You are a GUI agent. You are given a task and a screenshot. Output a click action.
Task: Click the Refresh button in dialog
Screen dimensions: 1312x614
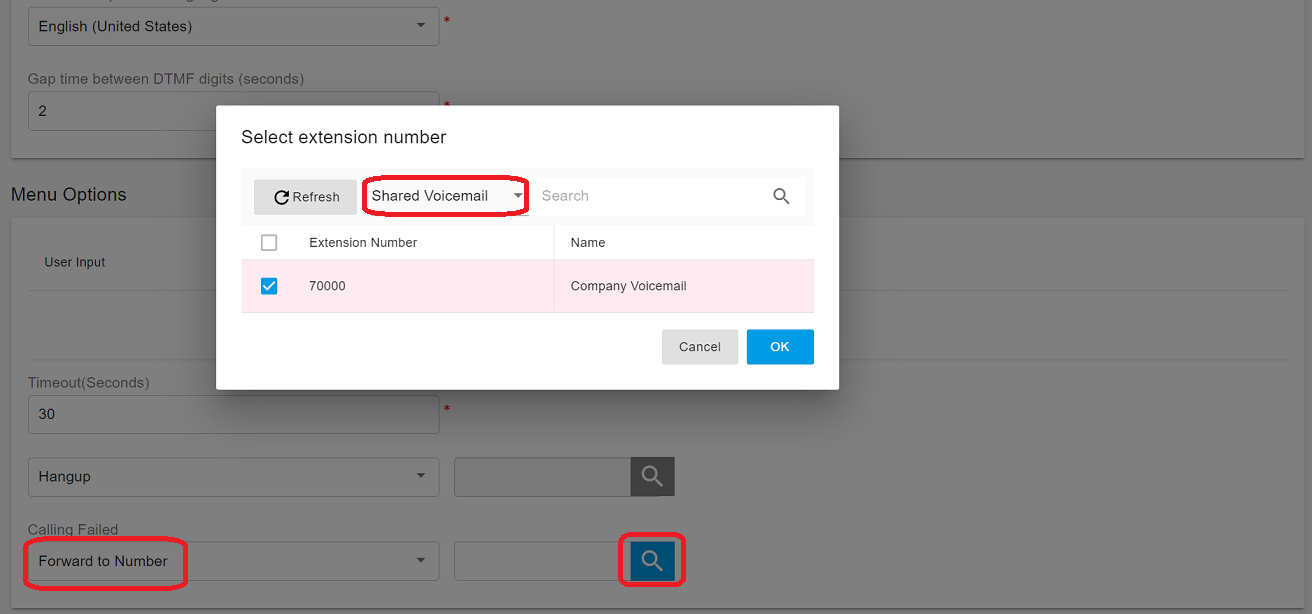(306, 197)
